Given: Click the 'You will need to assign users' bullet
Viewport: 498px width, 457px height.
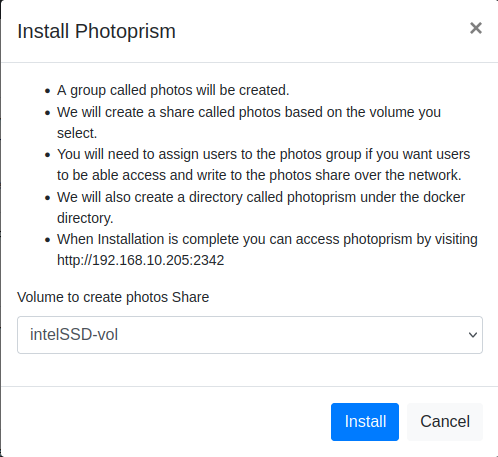Looking at the screenshot, I should click(x=263, y=165).
